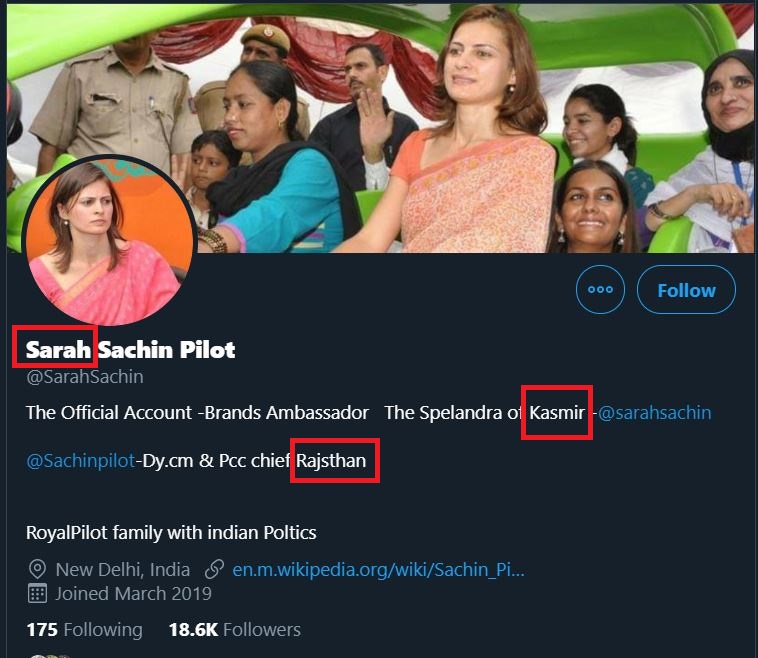Click the Joined March 2019 text
Image resolution: width=758 pixels, height=658 pixels.
click(133, 593)
